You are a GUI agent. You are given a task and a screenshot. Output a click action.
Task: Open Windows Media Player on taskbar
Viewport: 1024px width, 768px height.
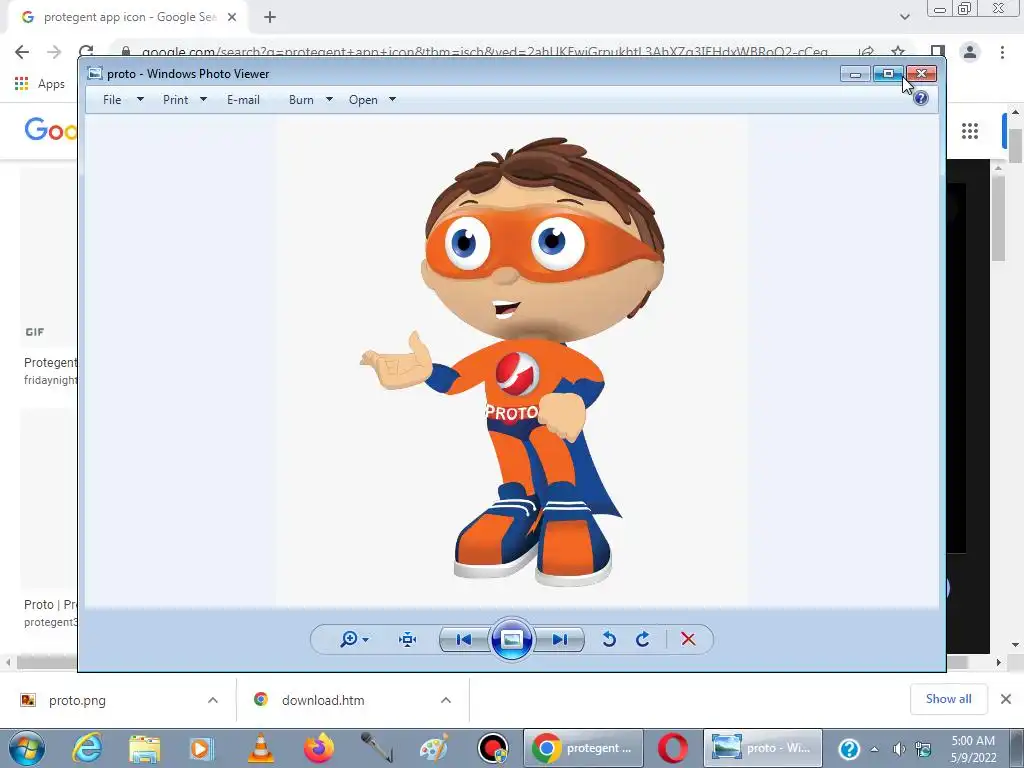(x=201, y=748)
